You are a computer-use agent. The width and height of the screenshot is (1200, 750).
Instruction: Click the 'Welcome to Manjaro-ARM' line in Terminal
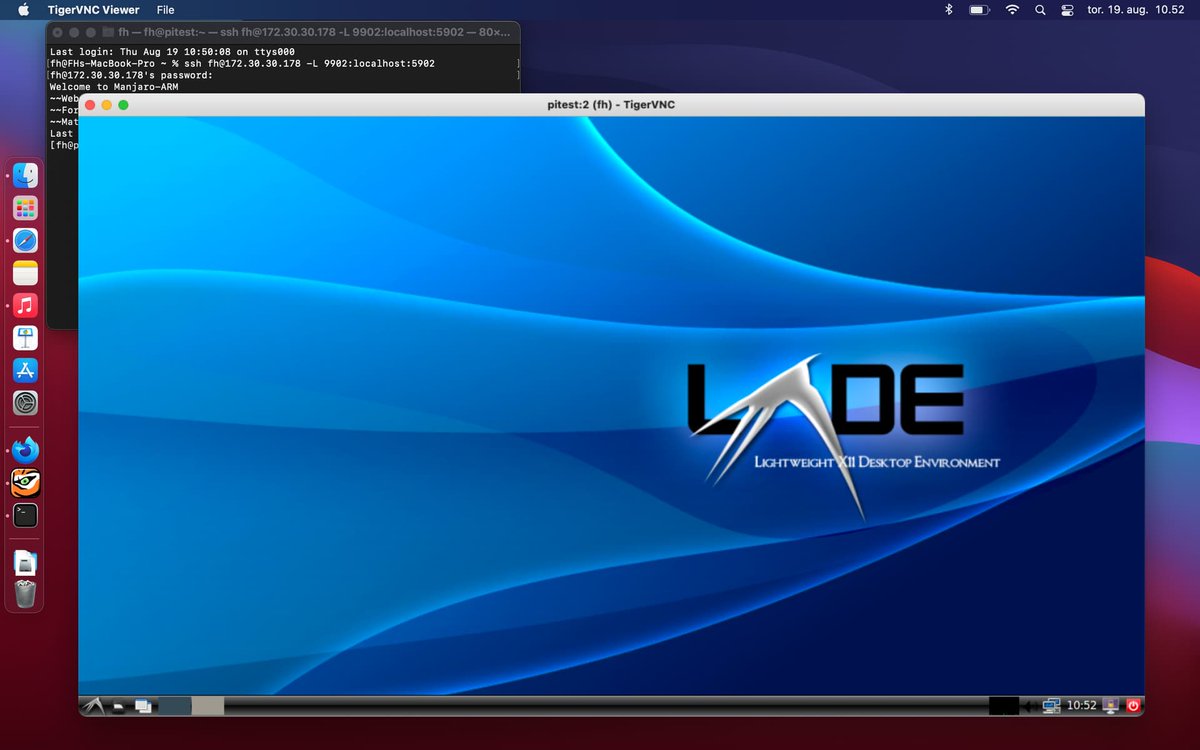114,87
